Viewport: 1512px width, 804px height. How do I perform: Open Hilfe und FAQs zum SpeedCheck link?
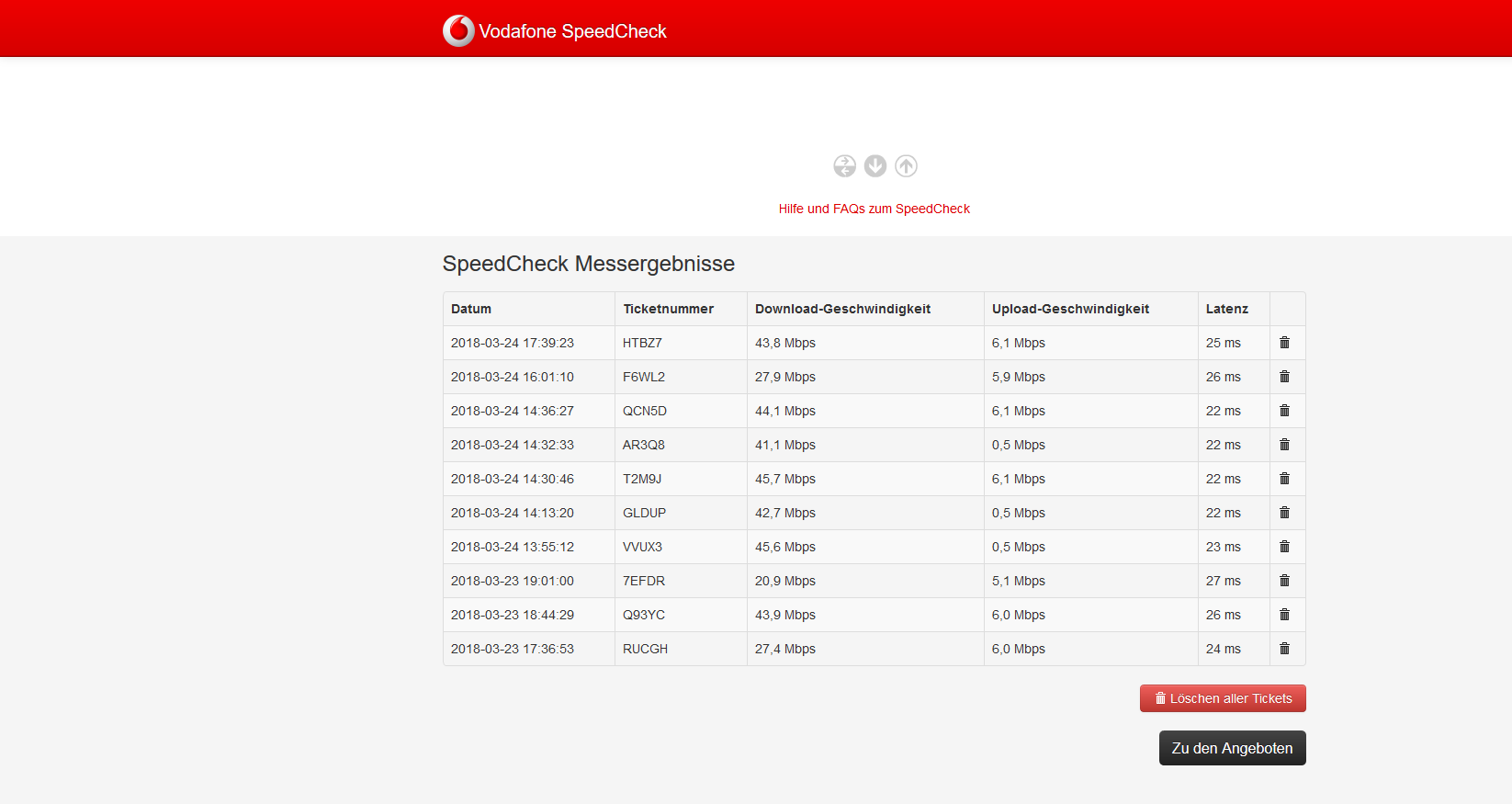(x=874, y=209)
